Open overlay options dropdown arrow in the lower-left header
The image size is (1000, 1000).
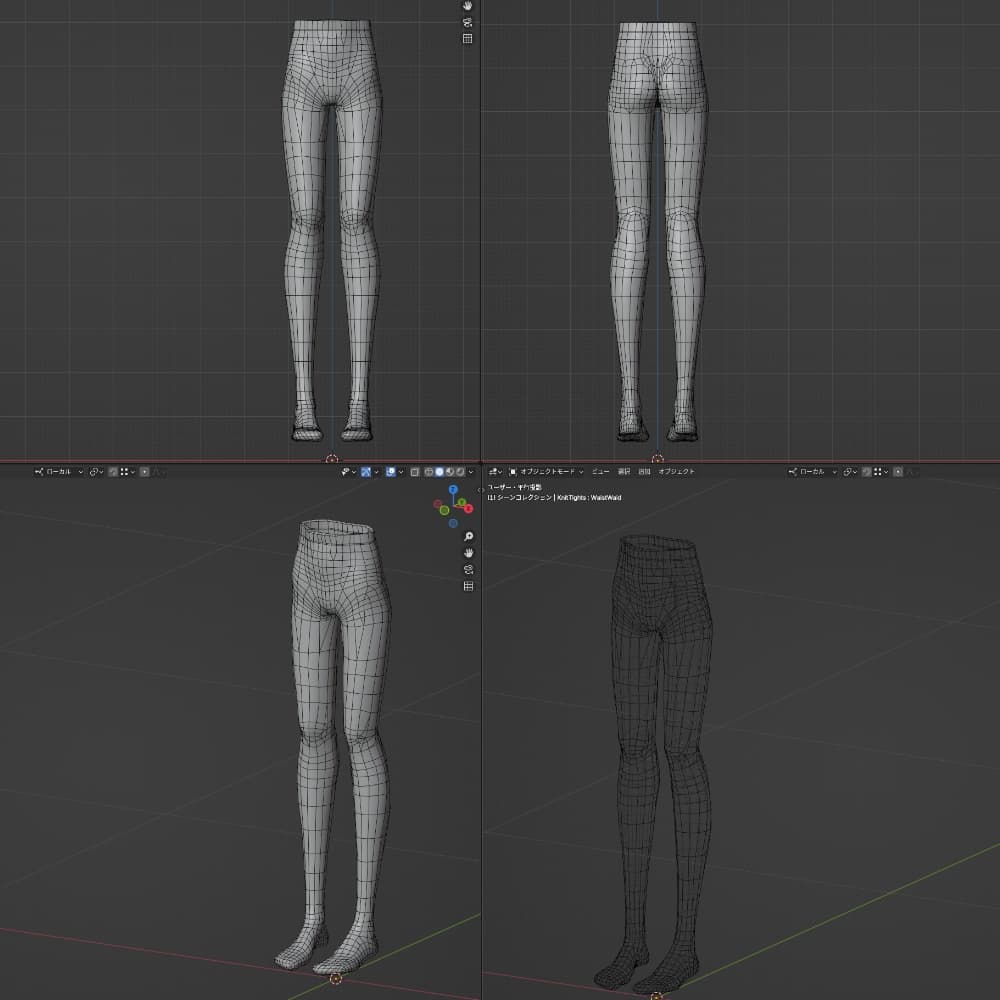[x=401, y=472]
